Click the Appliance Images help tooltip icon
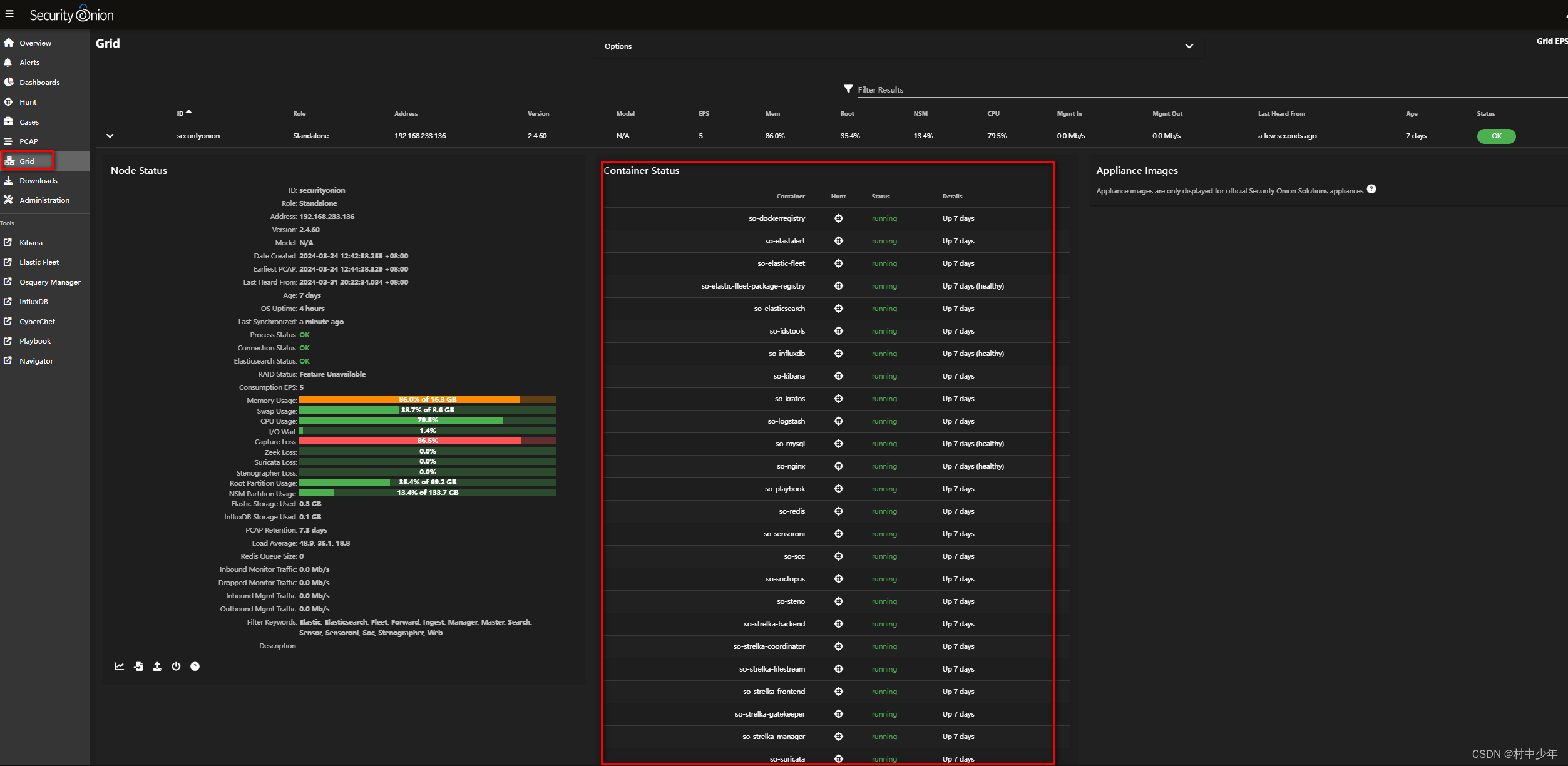Viewport: 1568px width, 766px height. [1371, 190]
